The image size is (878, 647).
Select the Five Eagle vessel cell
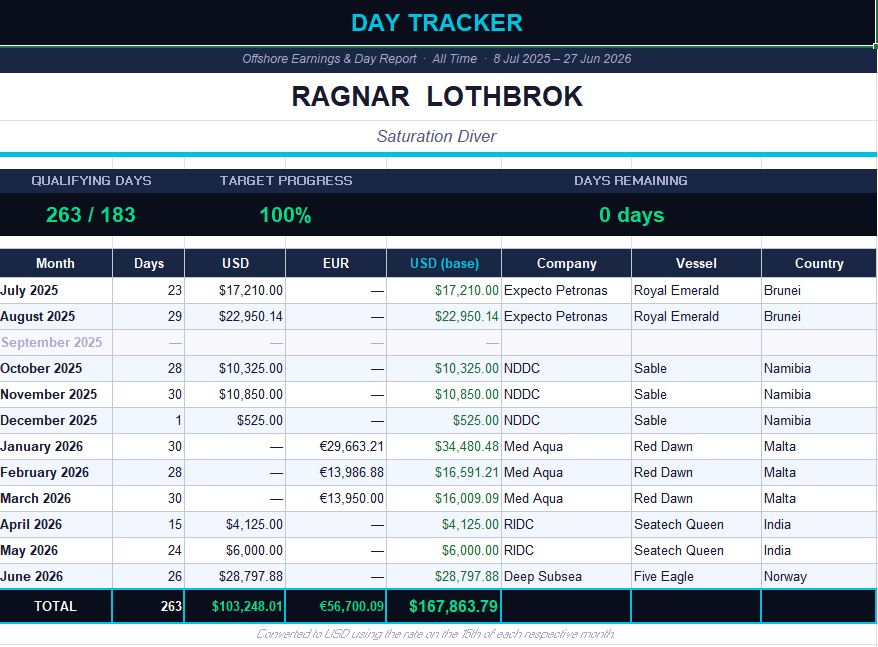pyautogui.click(x=696, y=576)
